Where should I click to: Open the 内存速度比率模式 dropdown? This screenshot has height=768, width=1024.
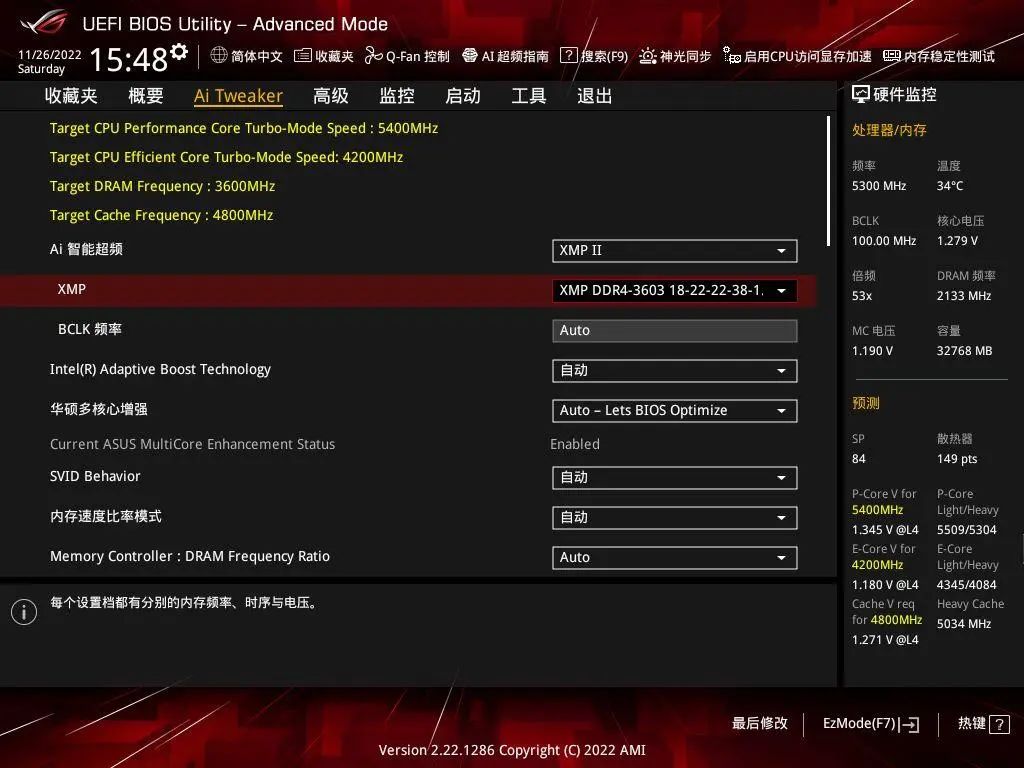point(675,518)
